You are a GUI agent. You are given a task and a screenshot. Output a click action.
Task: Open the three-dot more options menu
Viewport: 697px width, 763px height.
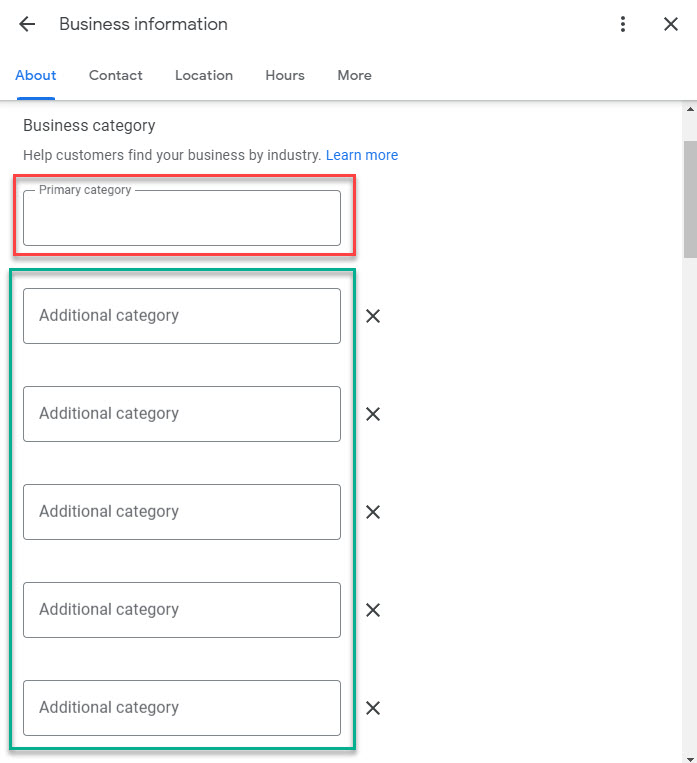pyautogui.click(x=623, y=24)
